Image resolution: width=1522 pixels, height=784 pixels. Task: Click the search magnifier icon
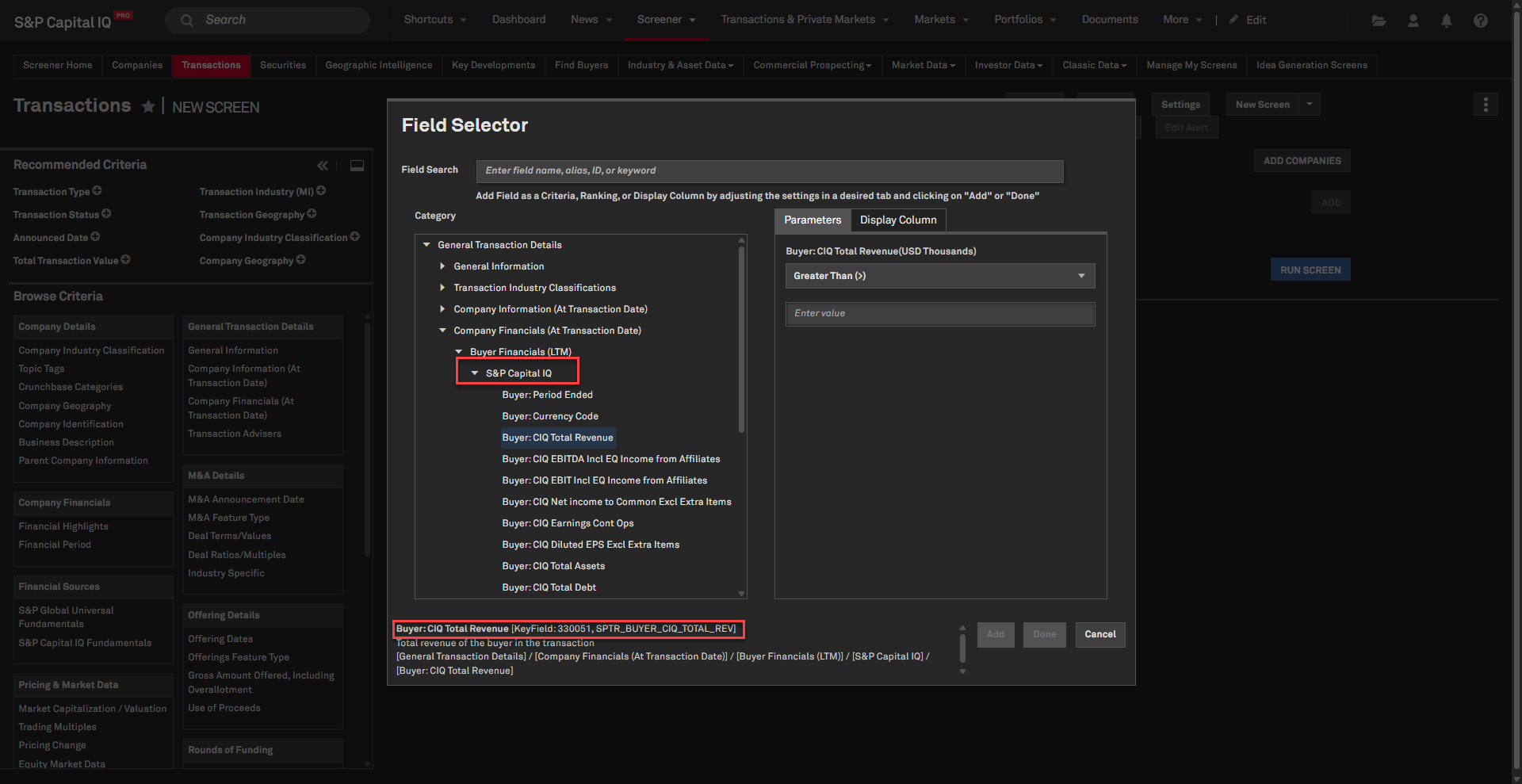pos(187,21)
